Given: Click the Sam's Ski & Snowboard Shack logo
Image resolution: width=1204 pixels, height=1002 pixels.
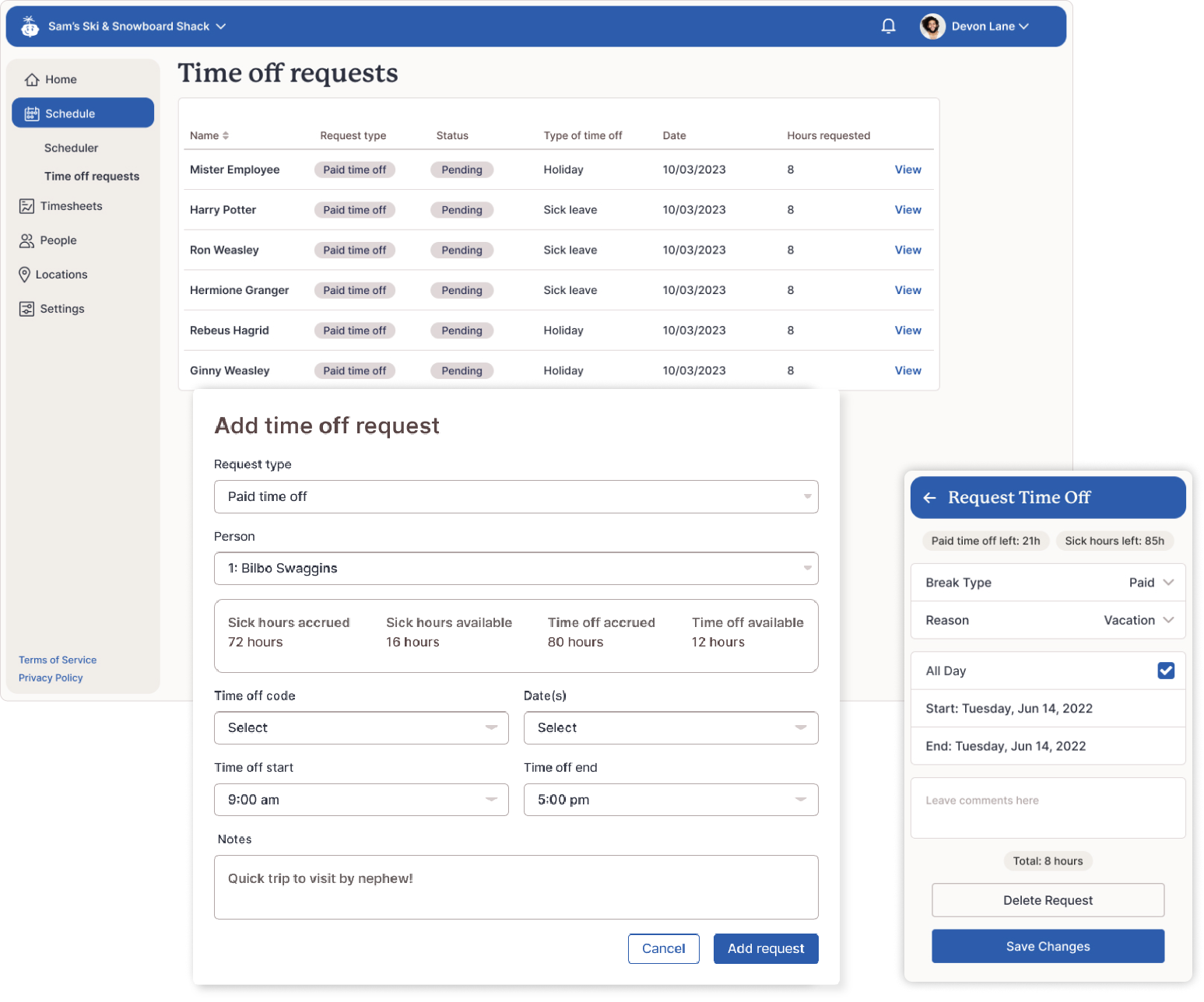Looking at the screenshot, I should [x=30, y=26].
